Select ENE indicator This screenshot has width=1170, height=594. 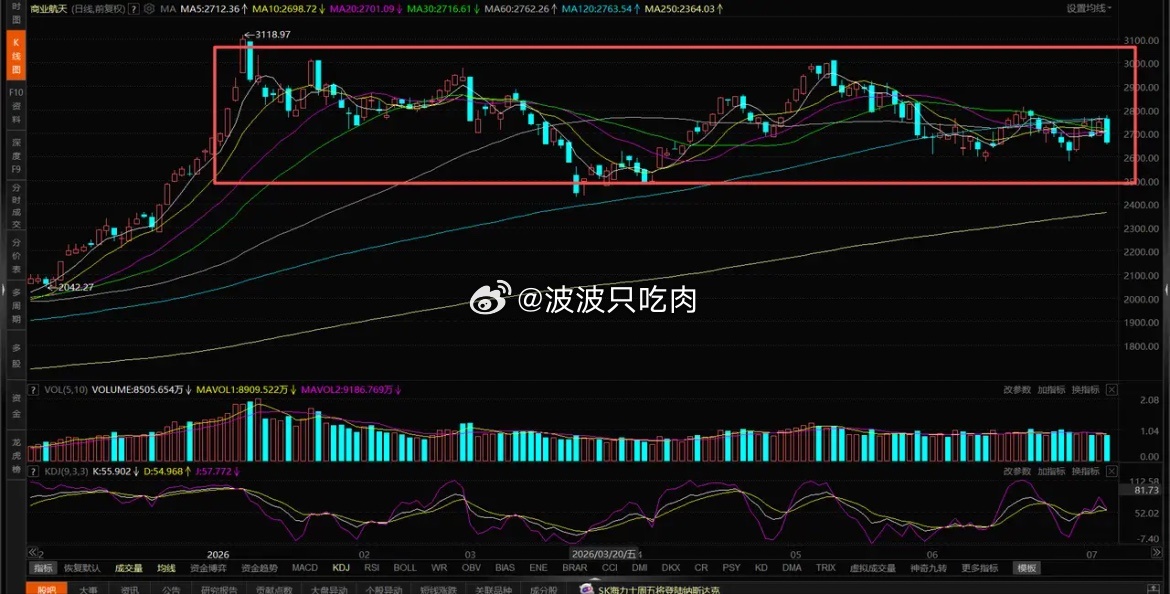(539, 568)
